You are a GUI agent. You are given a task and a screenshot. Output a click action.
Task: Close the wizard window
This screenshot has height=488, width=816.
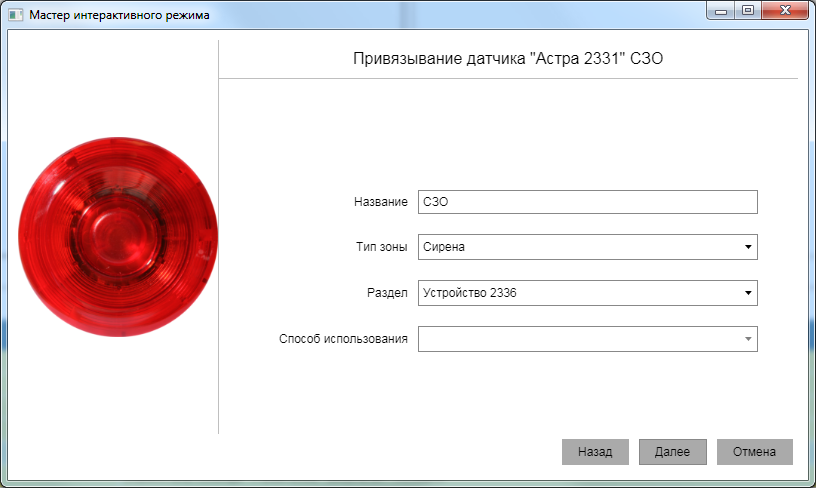[x=785, y=10]
